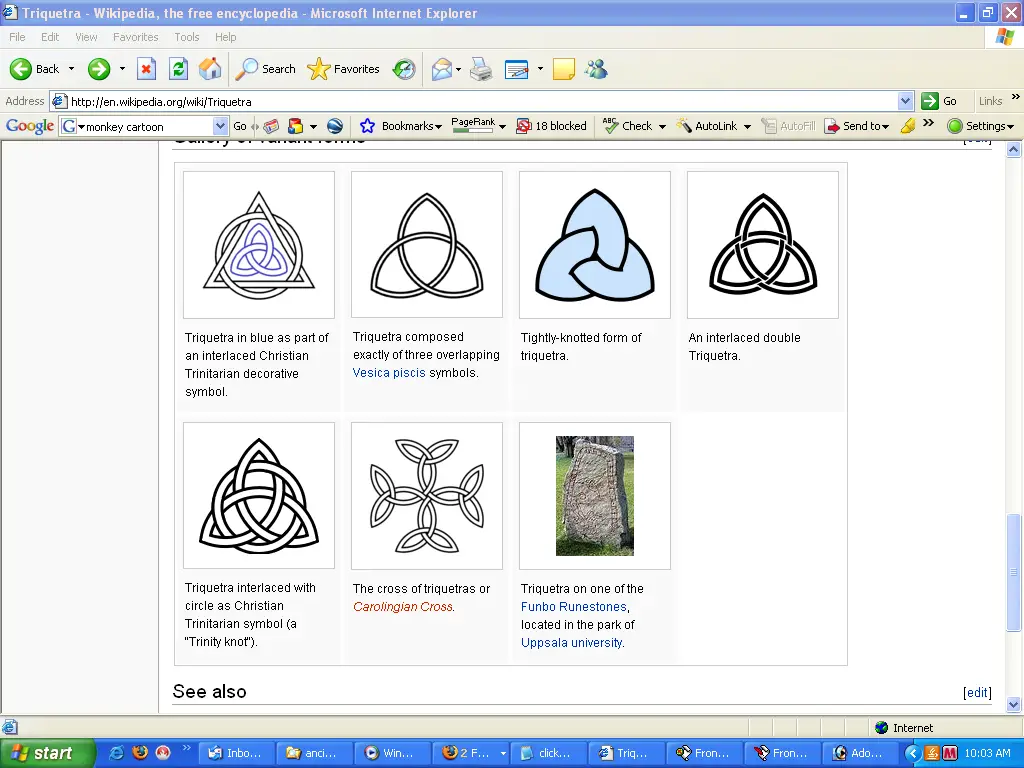The height and width of the screenshot is (768, 1024).
Task: Show browsing History from the toolbar
Action: coord(404,69)
